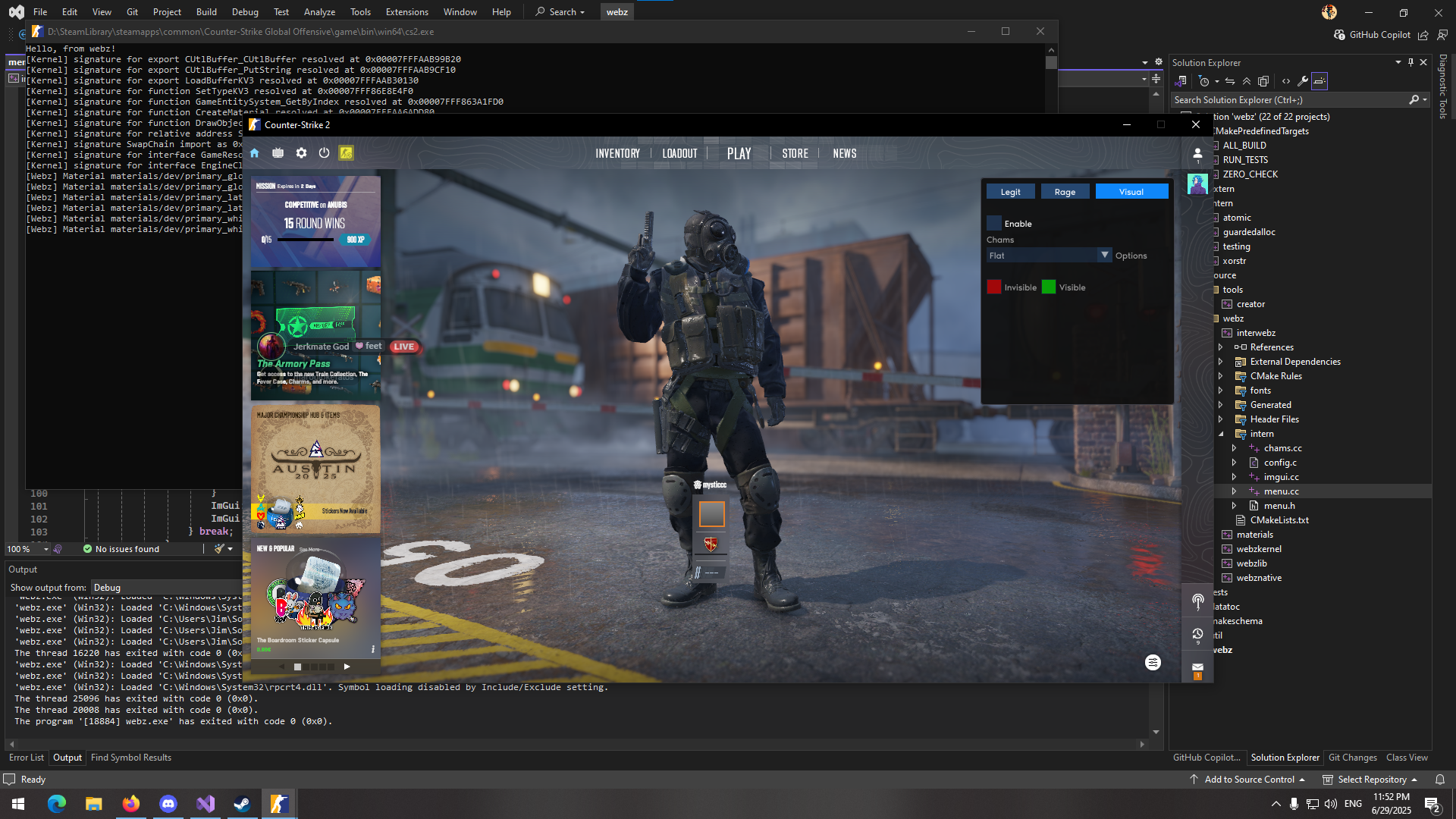Screen dimensions: 1456x819
Task: Click the green Visible color swatch
Action: pos(1049,287)
